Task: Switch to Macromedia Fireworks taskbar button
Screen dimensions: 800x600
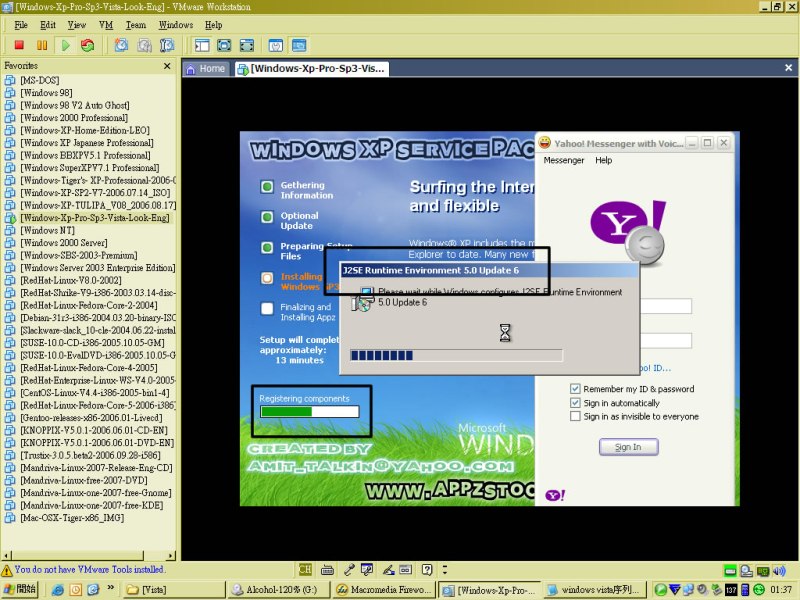Action: (385, 590)
